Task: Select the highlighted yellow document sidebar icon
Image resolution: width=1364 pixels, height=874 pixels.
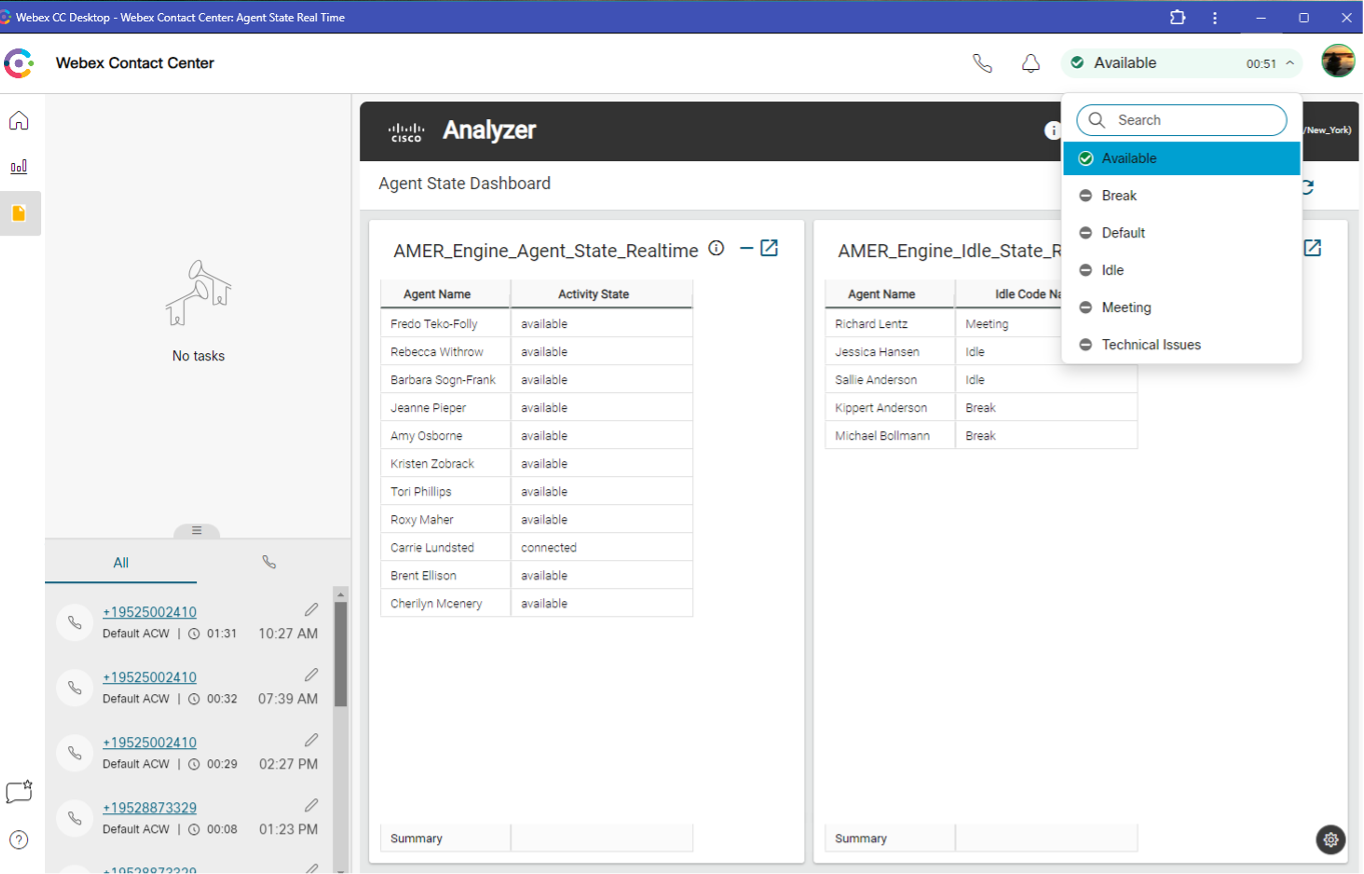Action: coord(19,213)
